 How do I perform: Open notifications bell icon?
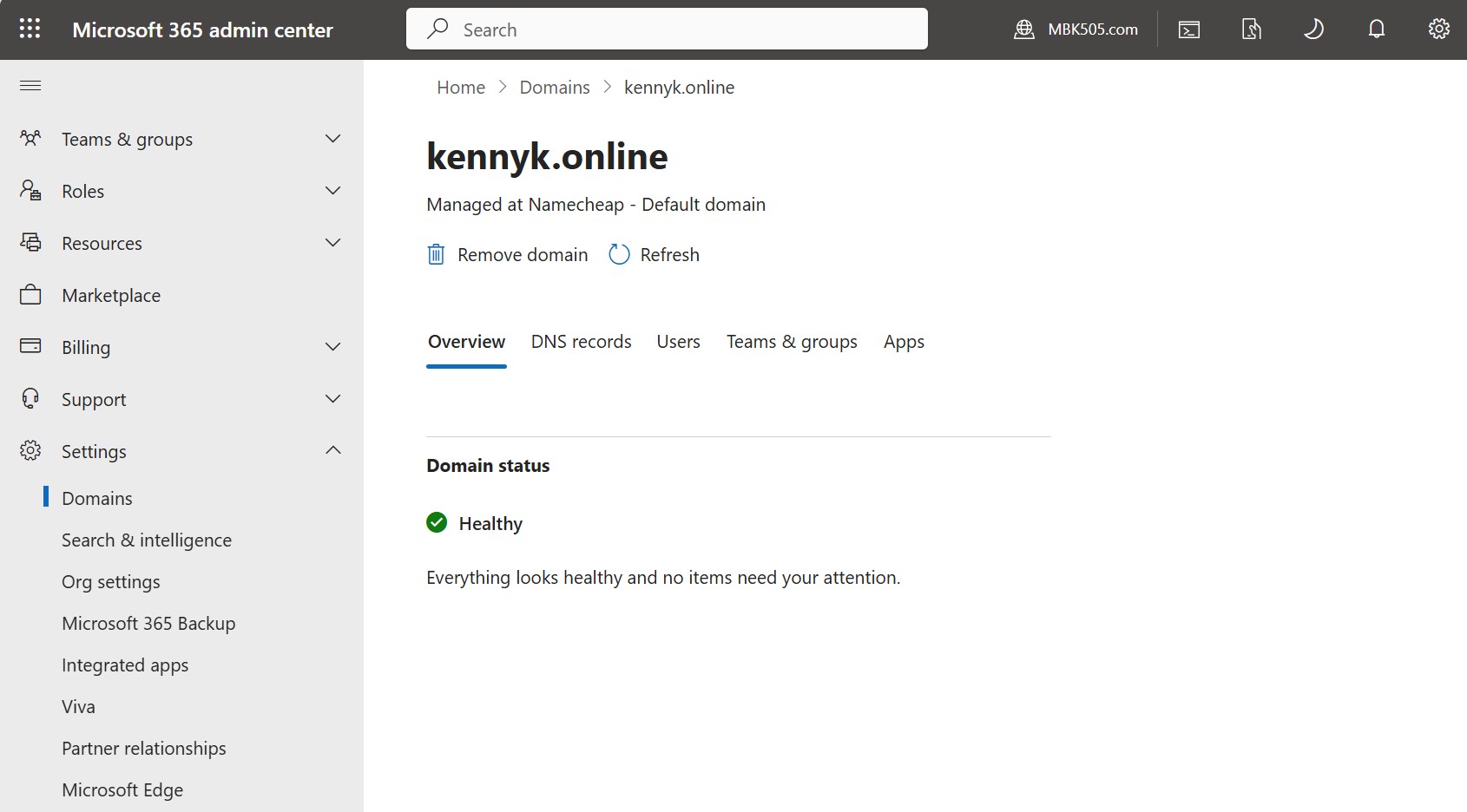tap(1377, 29)
